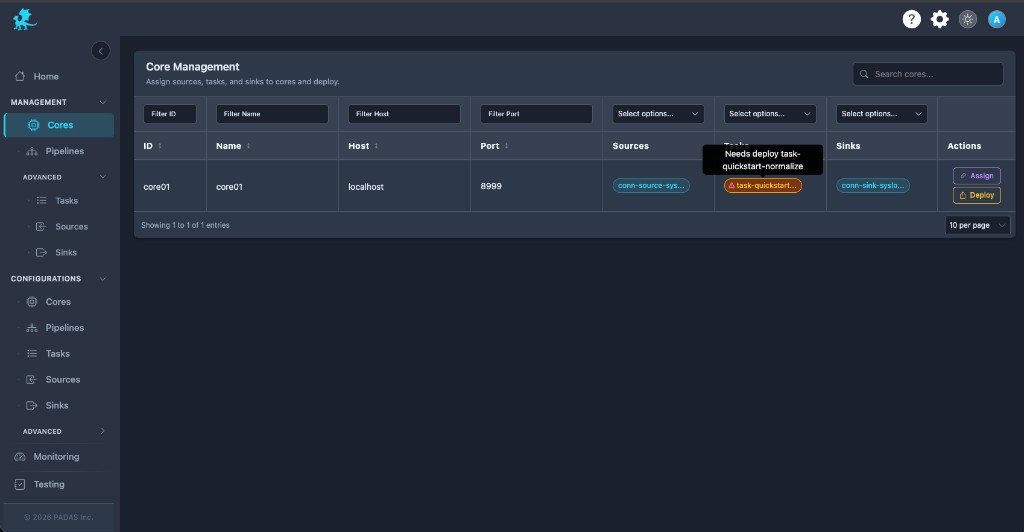The width and height of the screenshot is (1024, 532).
Task: Open Sinks filter Select options dropdown
Action: point(881,114)
